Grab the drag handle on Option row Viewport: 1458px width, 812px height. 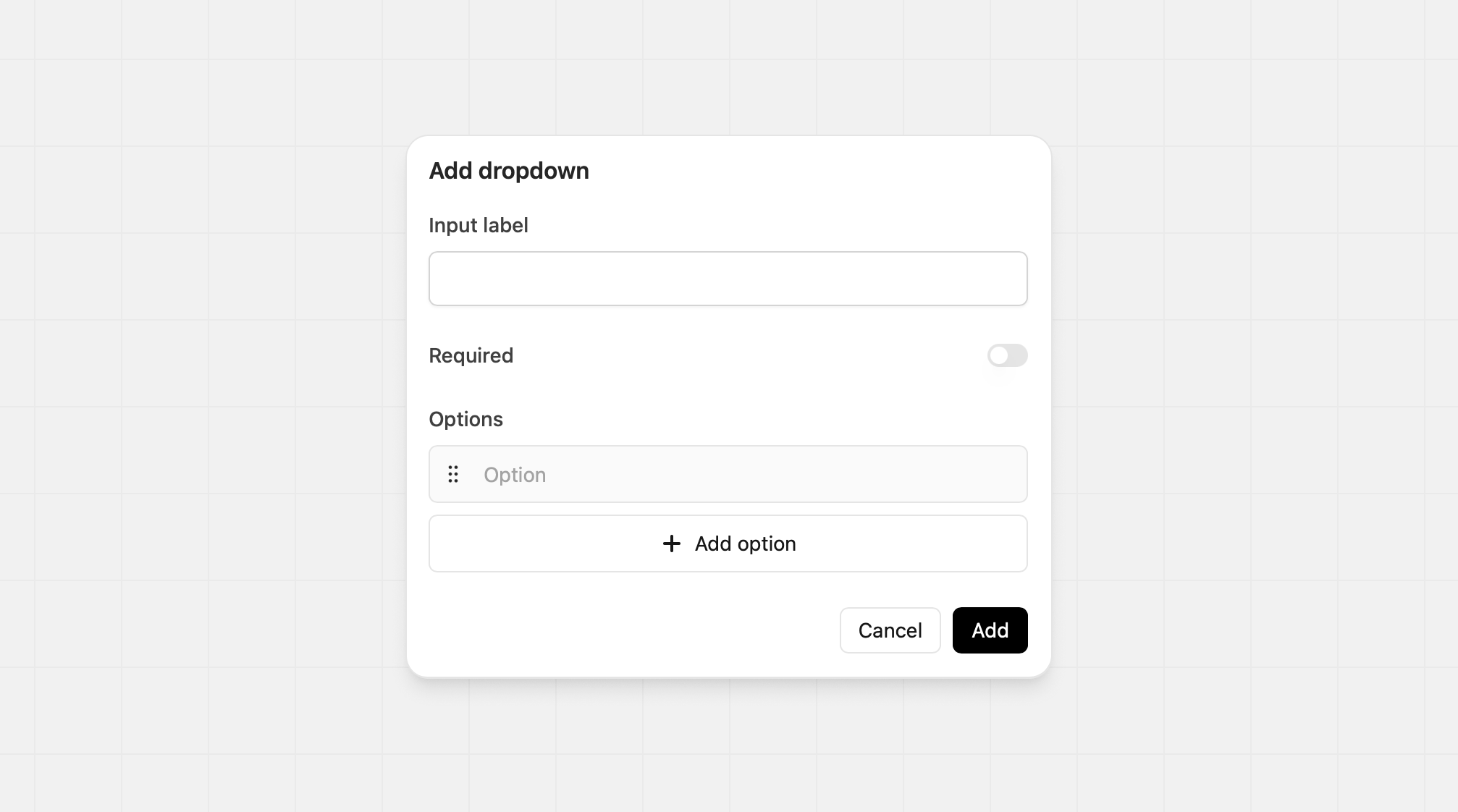(x=453, y=474)
